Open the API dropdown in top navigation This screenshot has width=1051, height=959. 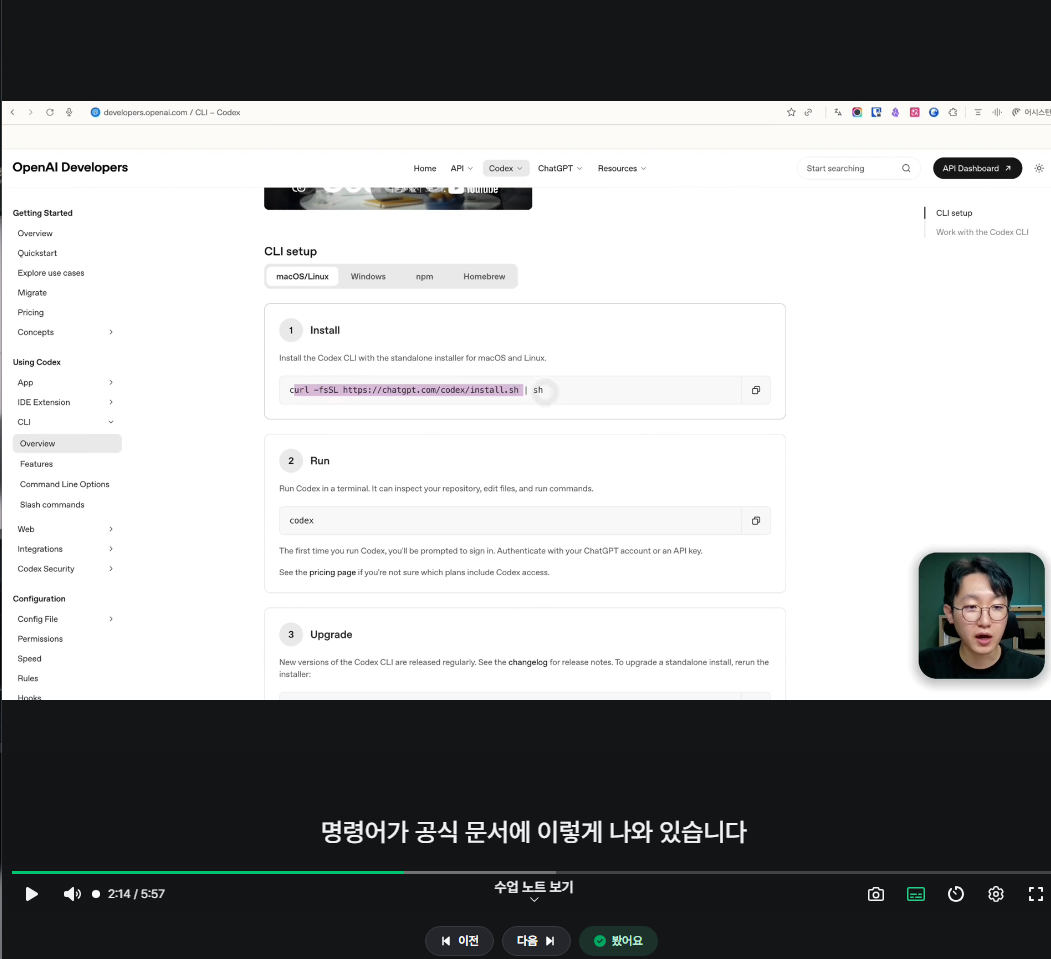pyautogui.click(x=462, y=168)
